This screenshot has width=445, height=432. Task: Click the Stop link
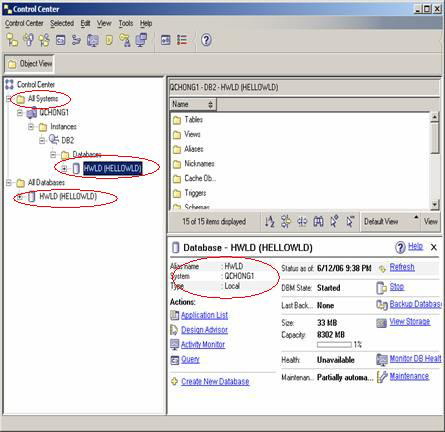click(x=397, y=287)
